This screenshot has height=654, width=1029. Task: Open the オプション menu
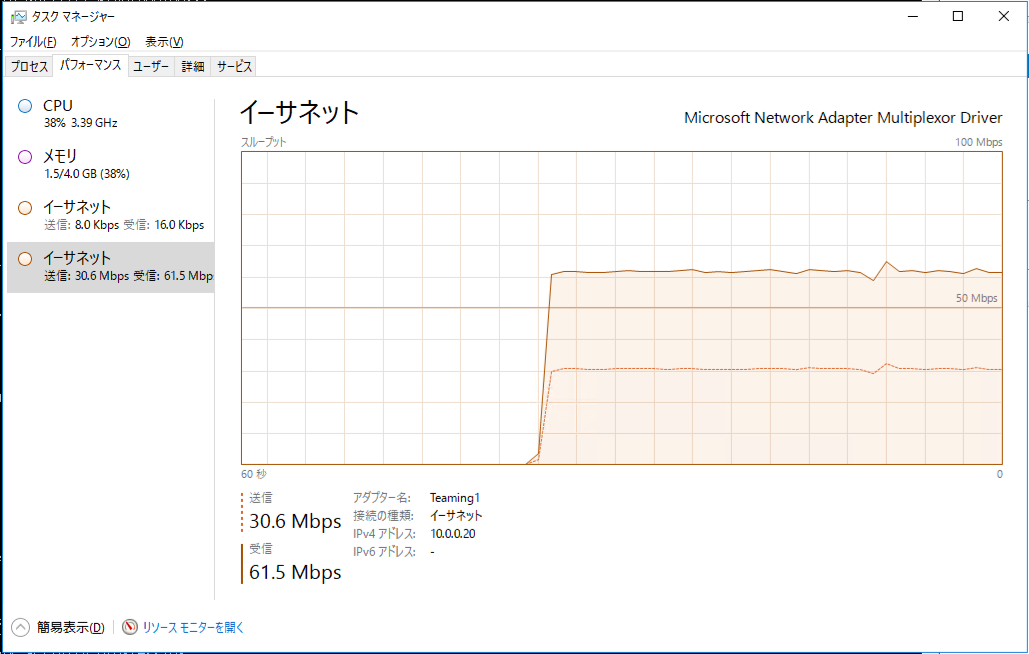100,42
